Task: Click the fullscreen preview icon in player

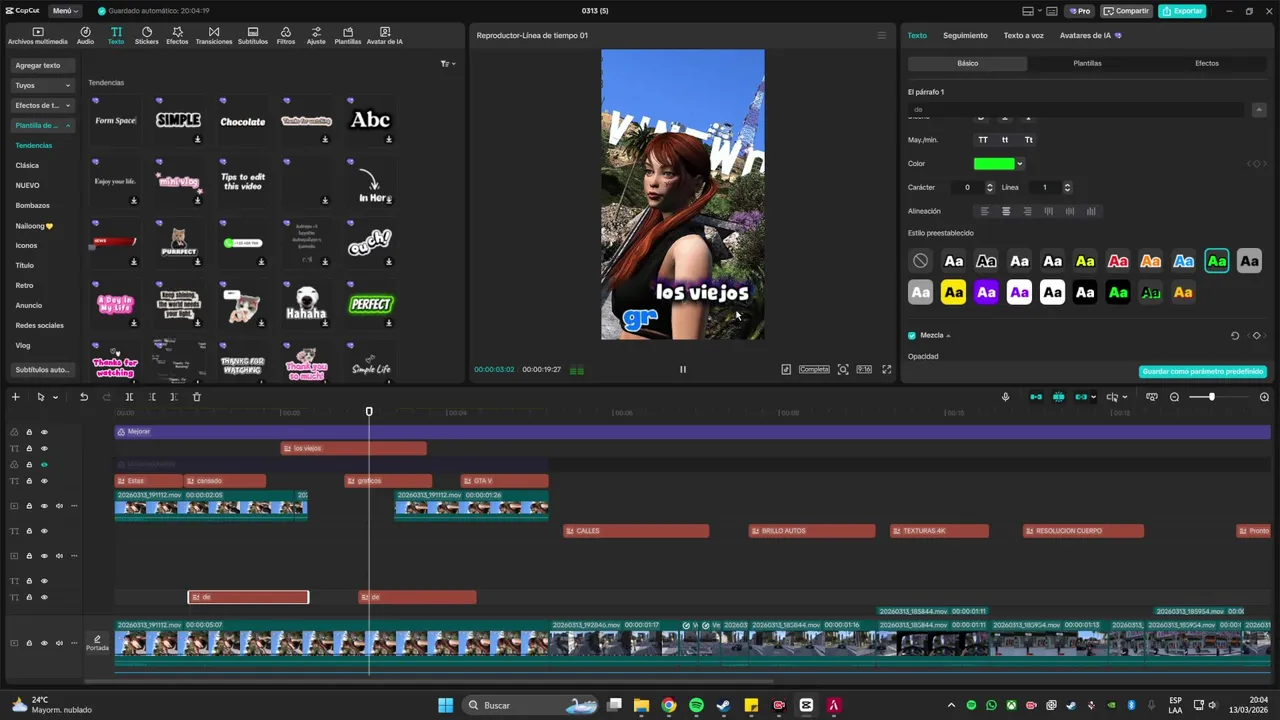Action: [x=886, y=369]
